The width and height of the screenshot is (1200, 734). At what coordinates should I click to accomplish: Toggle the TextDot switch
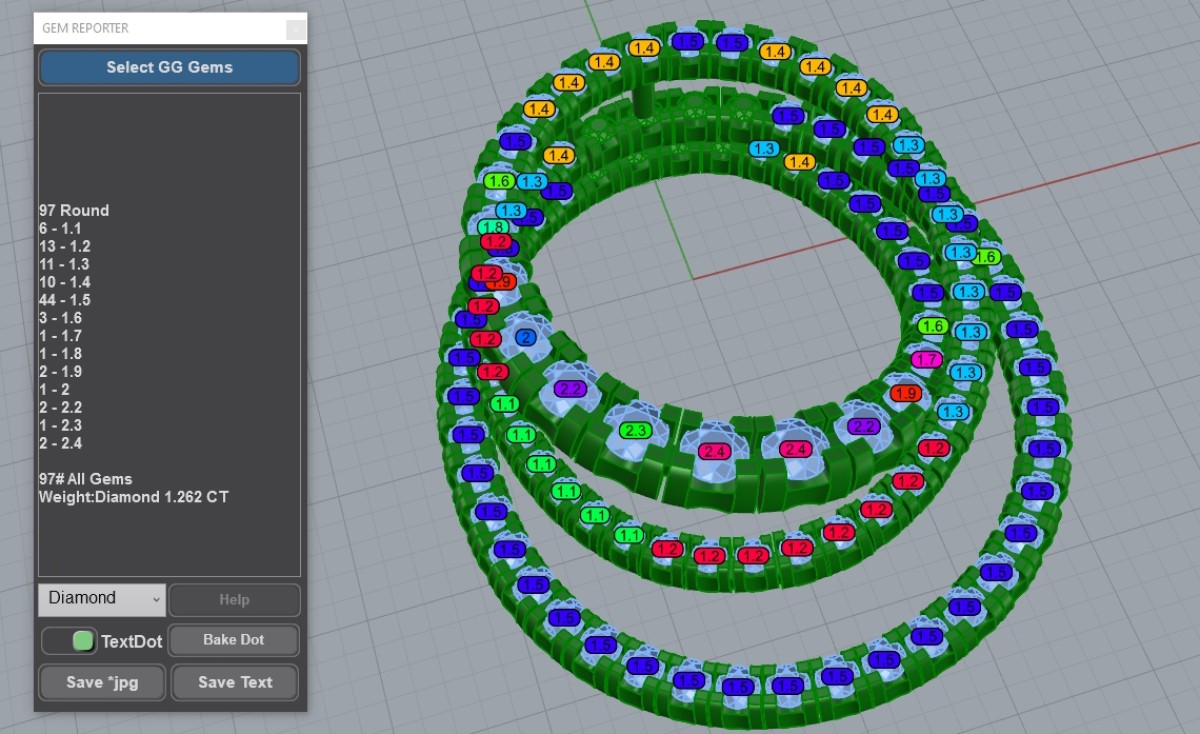70,641
